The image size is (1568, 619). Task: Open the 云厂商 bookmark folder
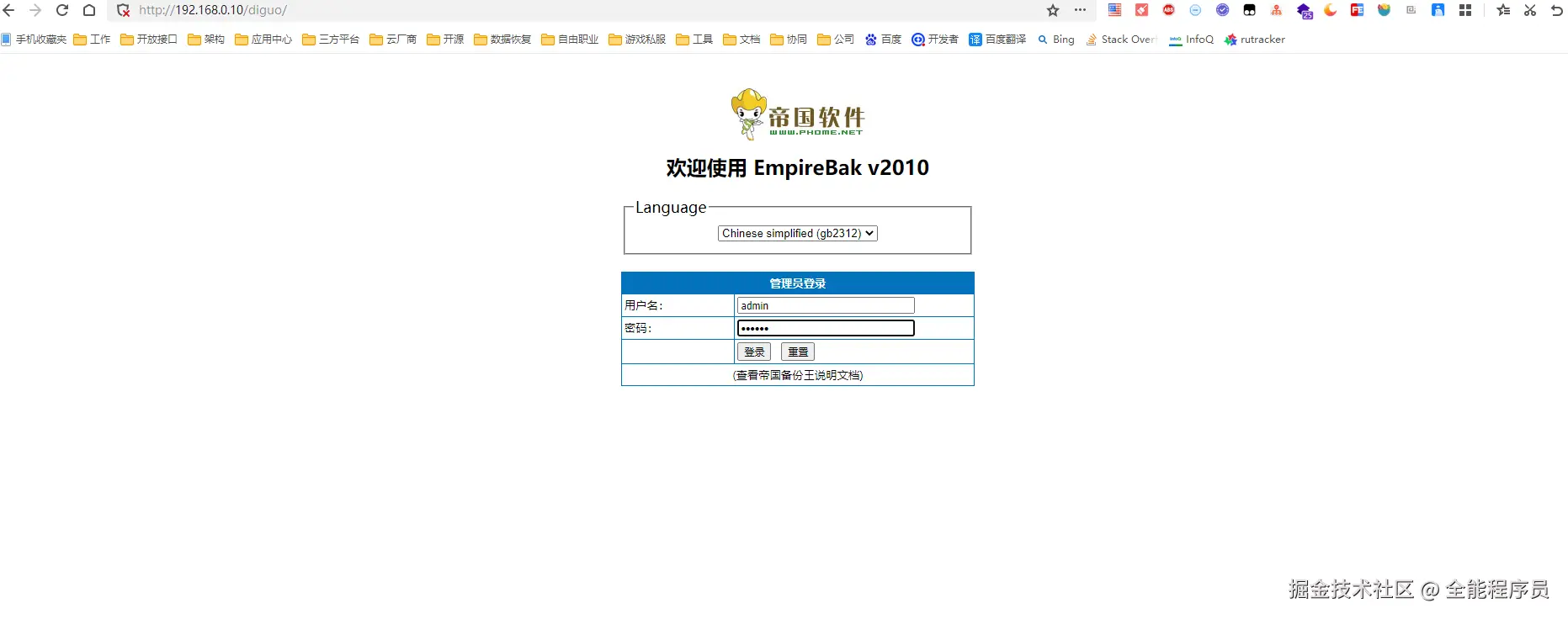[393, 40]
